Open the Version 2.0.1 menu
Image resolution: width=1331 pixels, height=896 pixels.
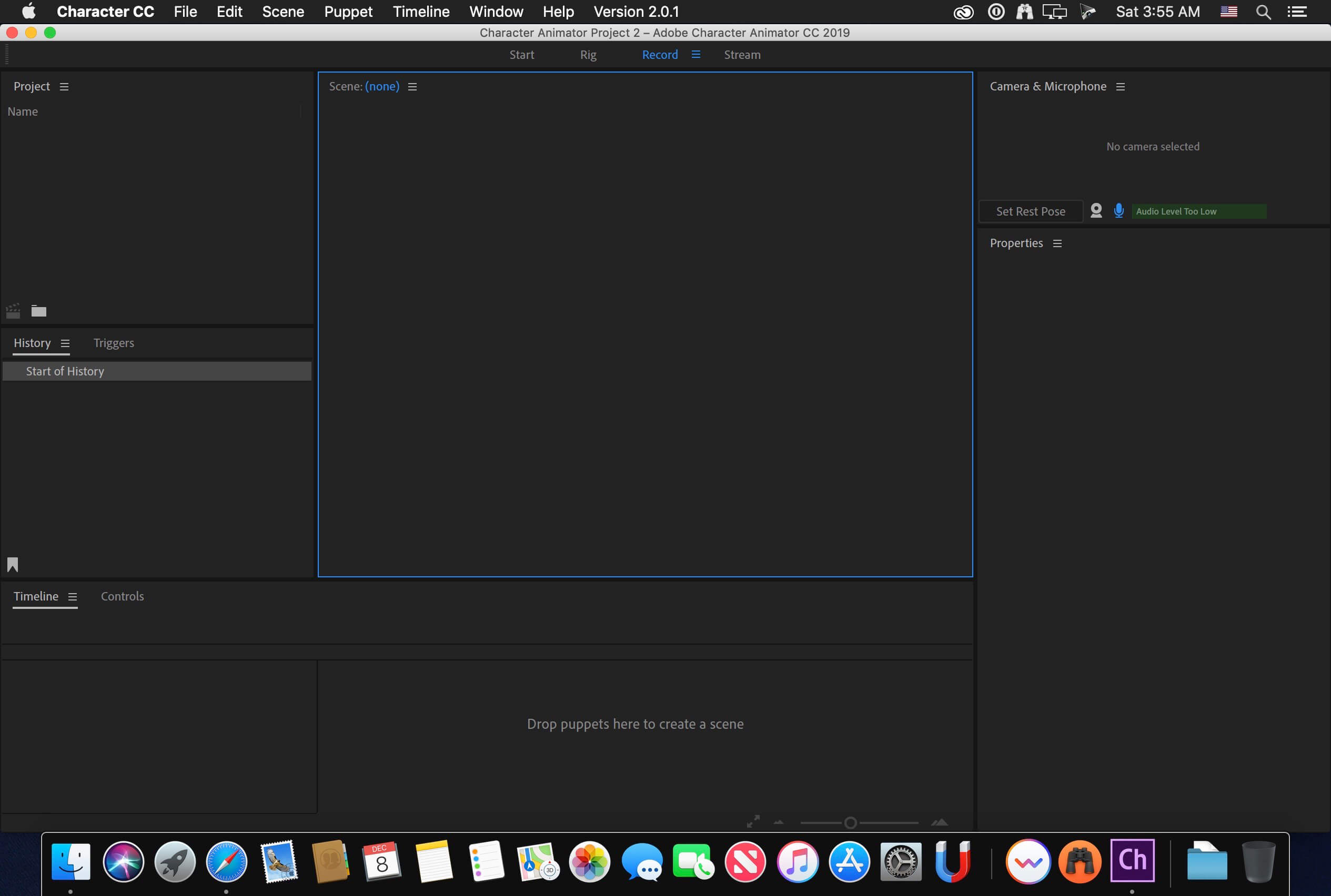pos(636,12)
